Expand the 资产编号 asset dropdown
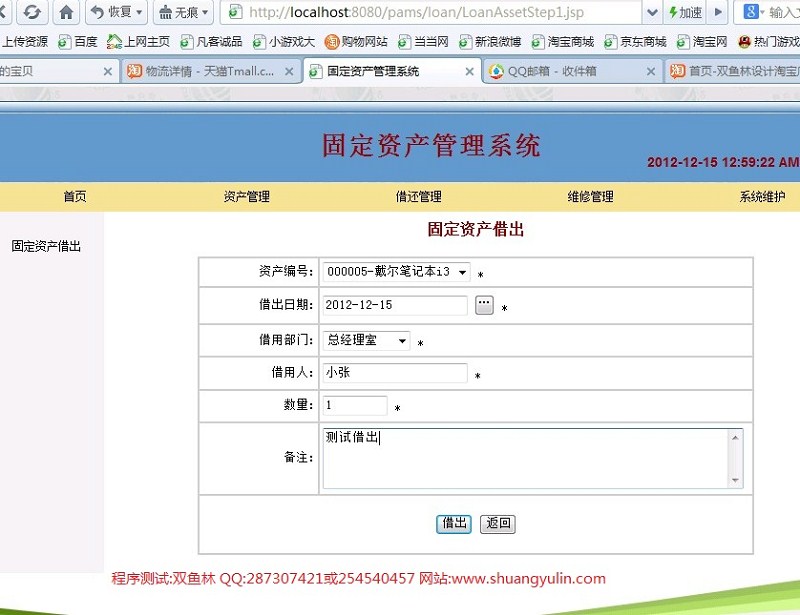Viewport: 800px width, 615px height. (396, 272)
